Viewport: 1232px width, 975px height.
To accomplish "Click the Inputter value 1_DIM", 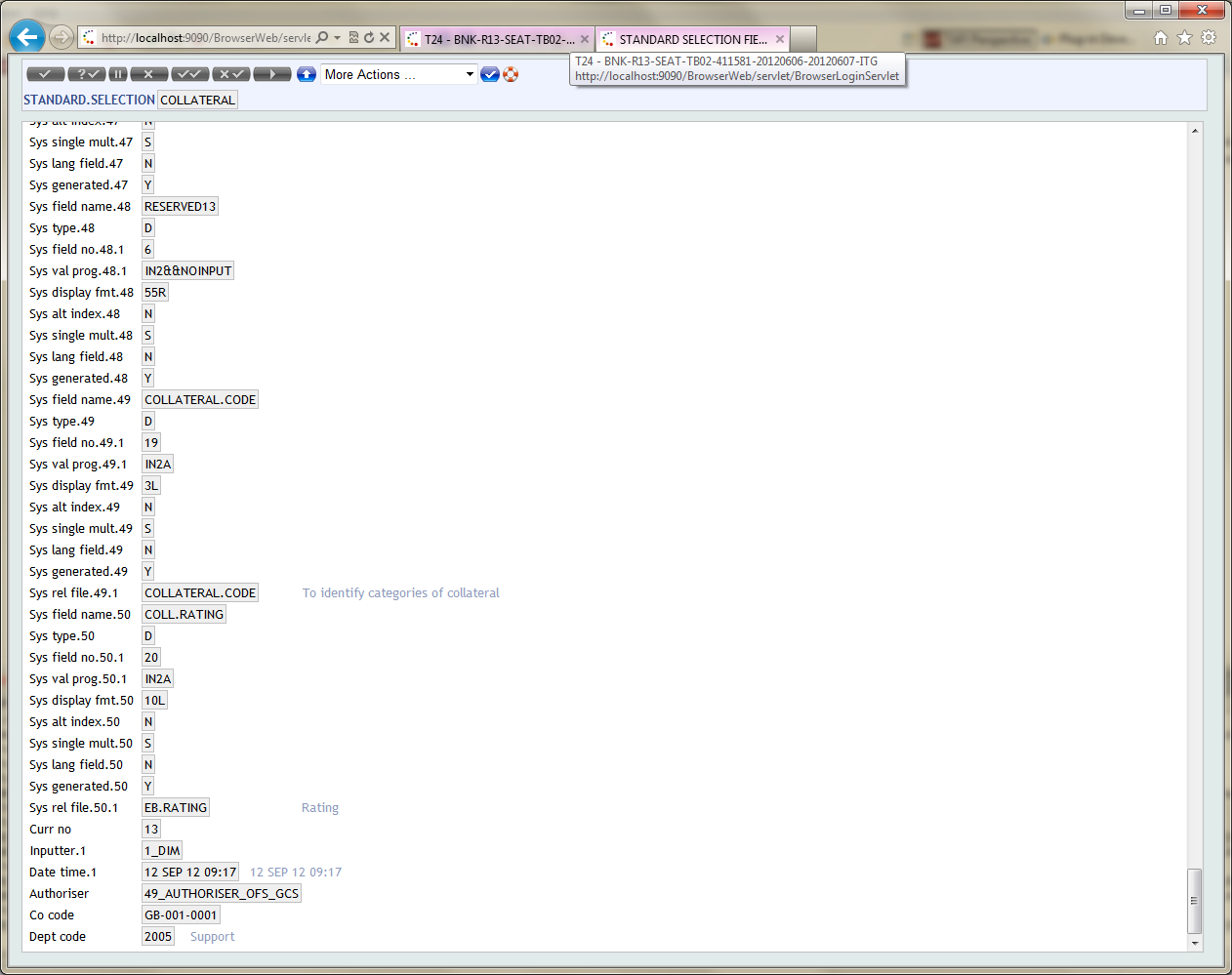I will (x=162, y=850).
